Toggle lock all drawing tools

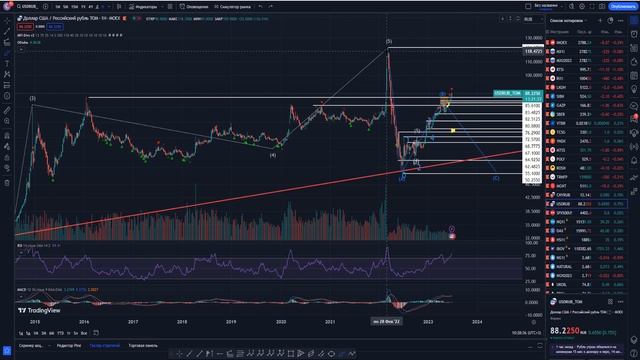coord(7,157)
